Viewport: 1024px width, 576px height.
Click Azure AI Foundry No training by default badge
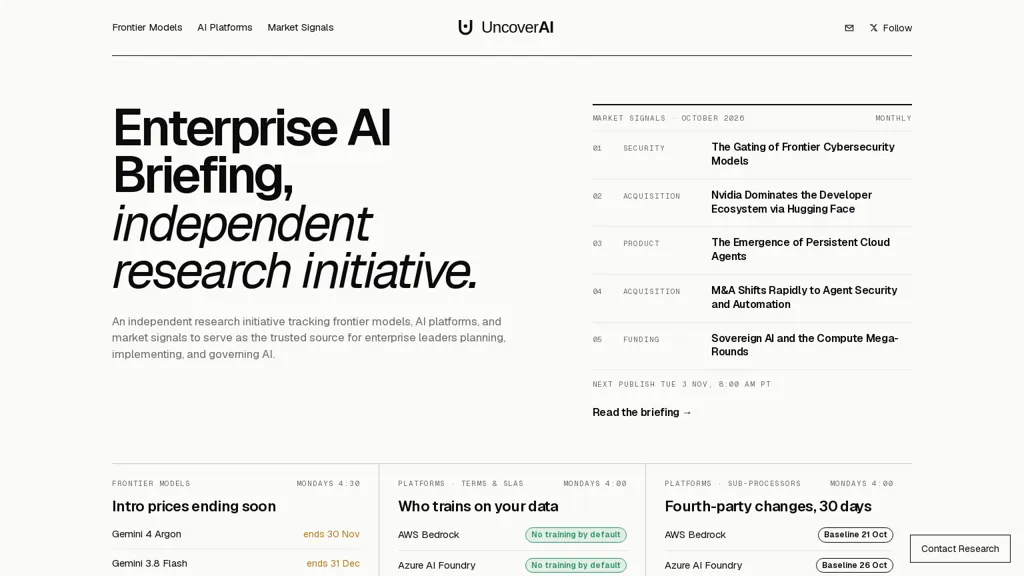tap(575, 565)
